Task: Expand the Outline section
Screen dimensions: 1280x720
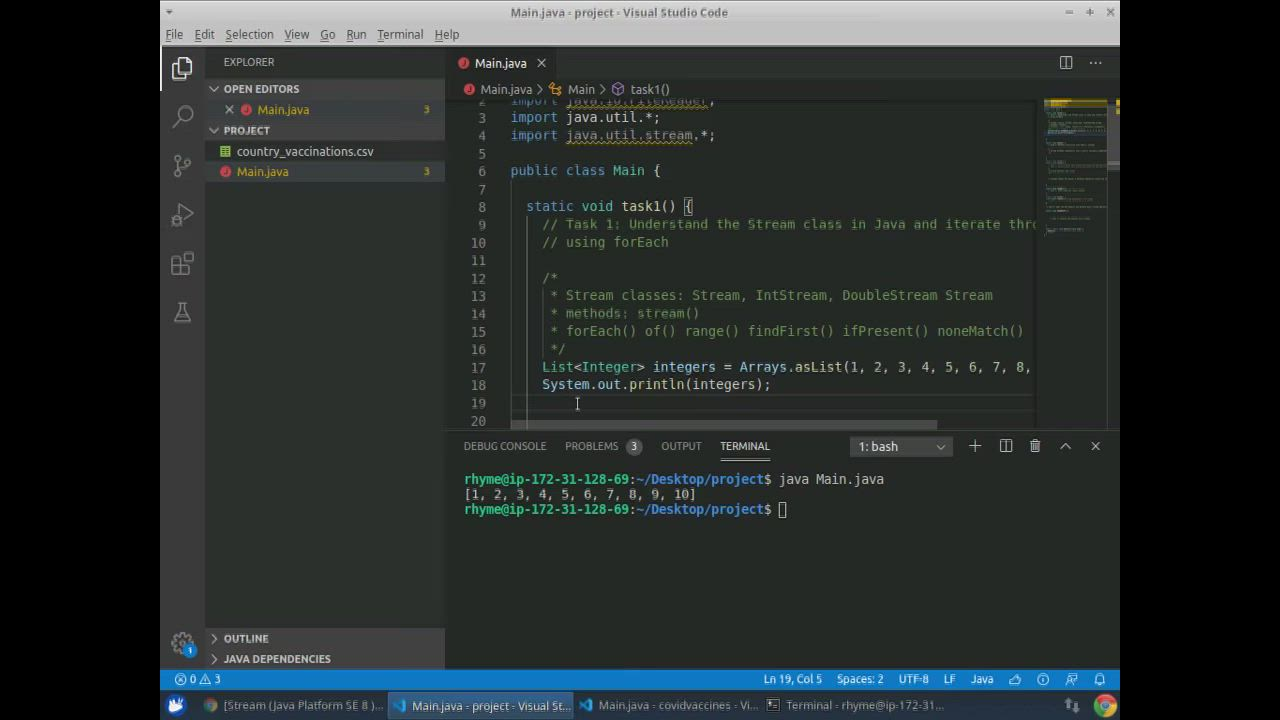Action: pos(246,638)
